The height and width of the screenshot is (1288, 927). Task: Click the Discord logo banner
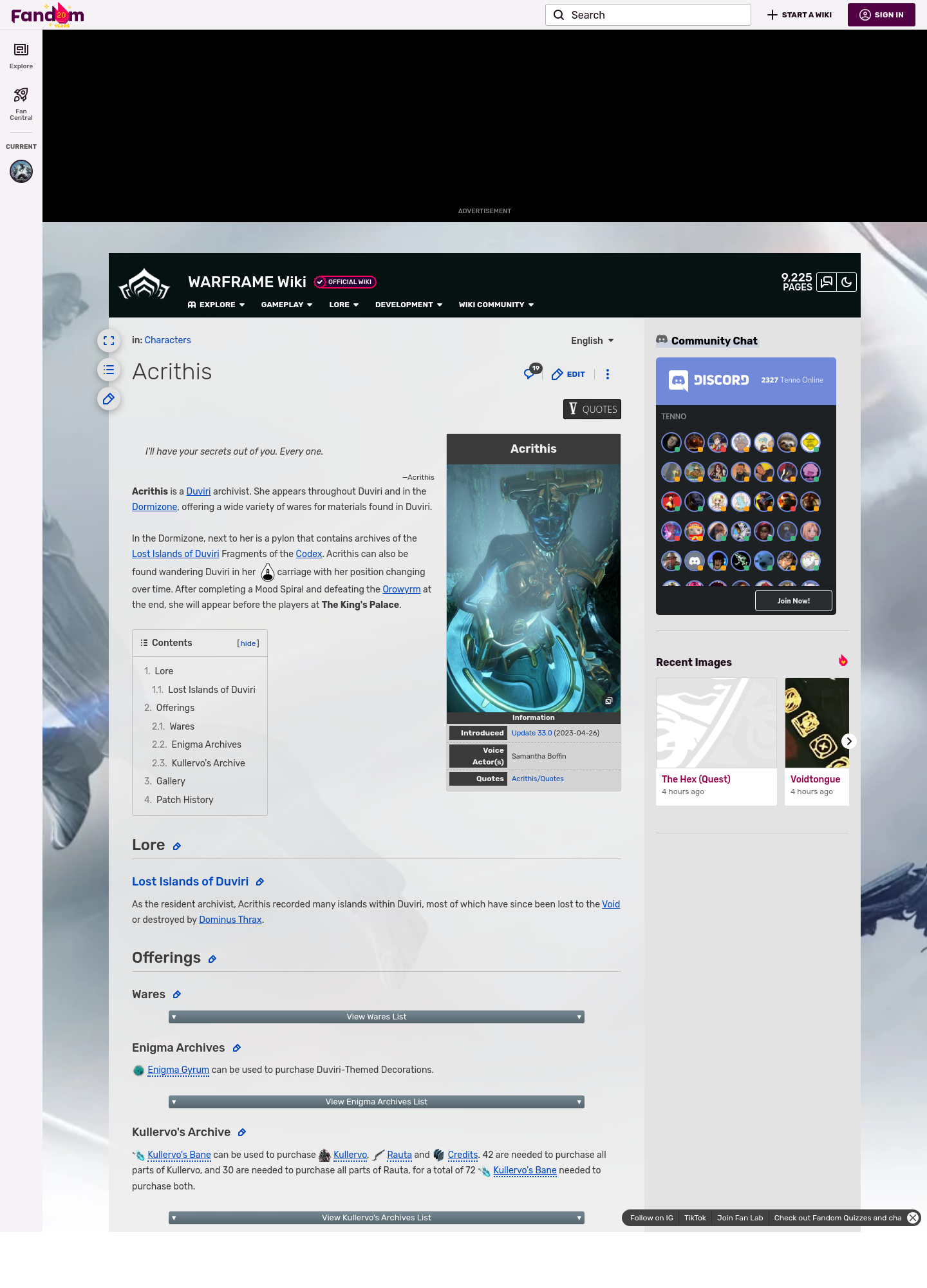point(709,381)
